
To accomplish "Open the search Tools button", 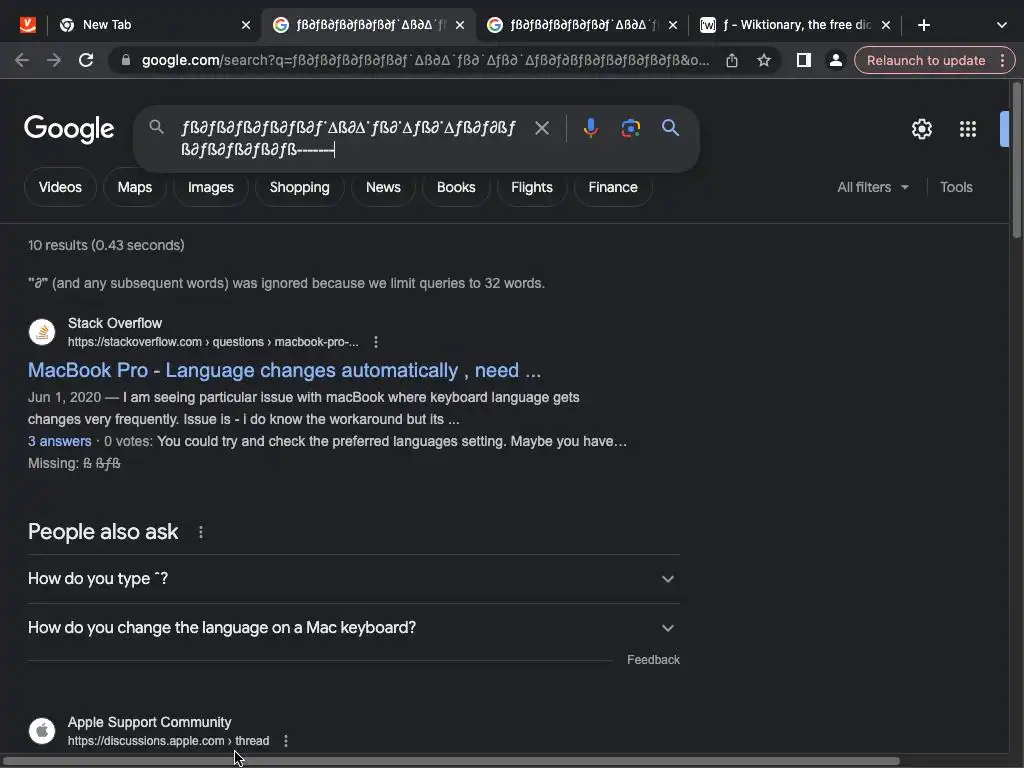I will point(956,187).
